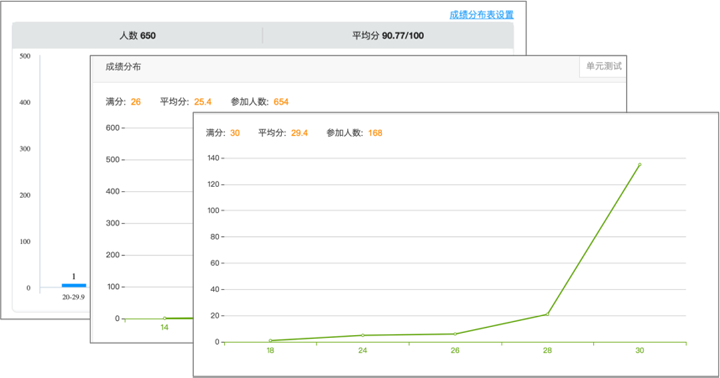The image size is (720, 378).
Task: Click the 参加人数 168 value
Action: 375,133
